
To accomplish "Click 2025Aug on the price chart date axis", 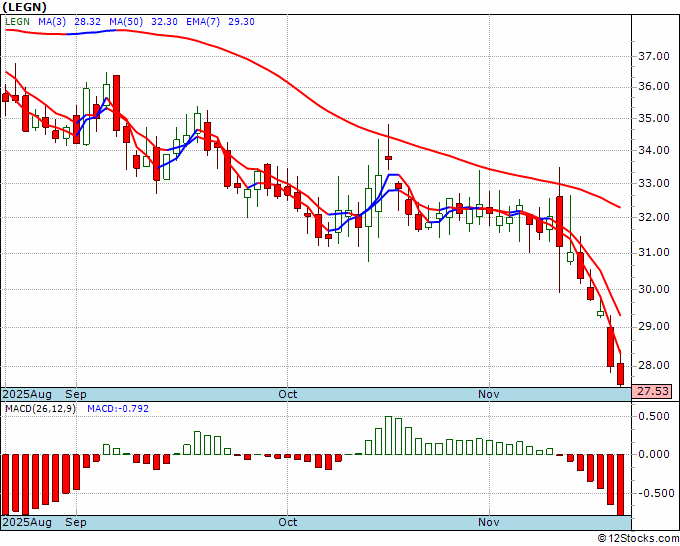I will (27, 394).
